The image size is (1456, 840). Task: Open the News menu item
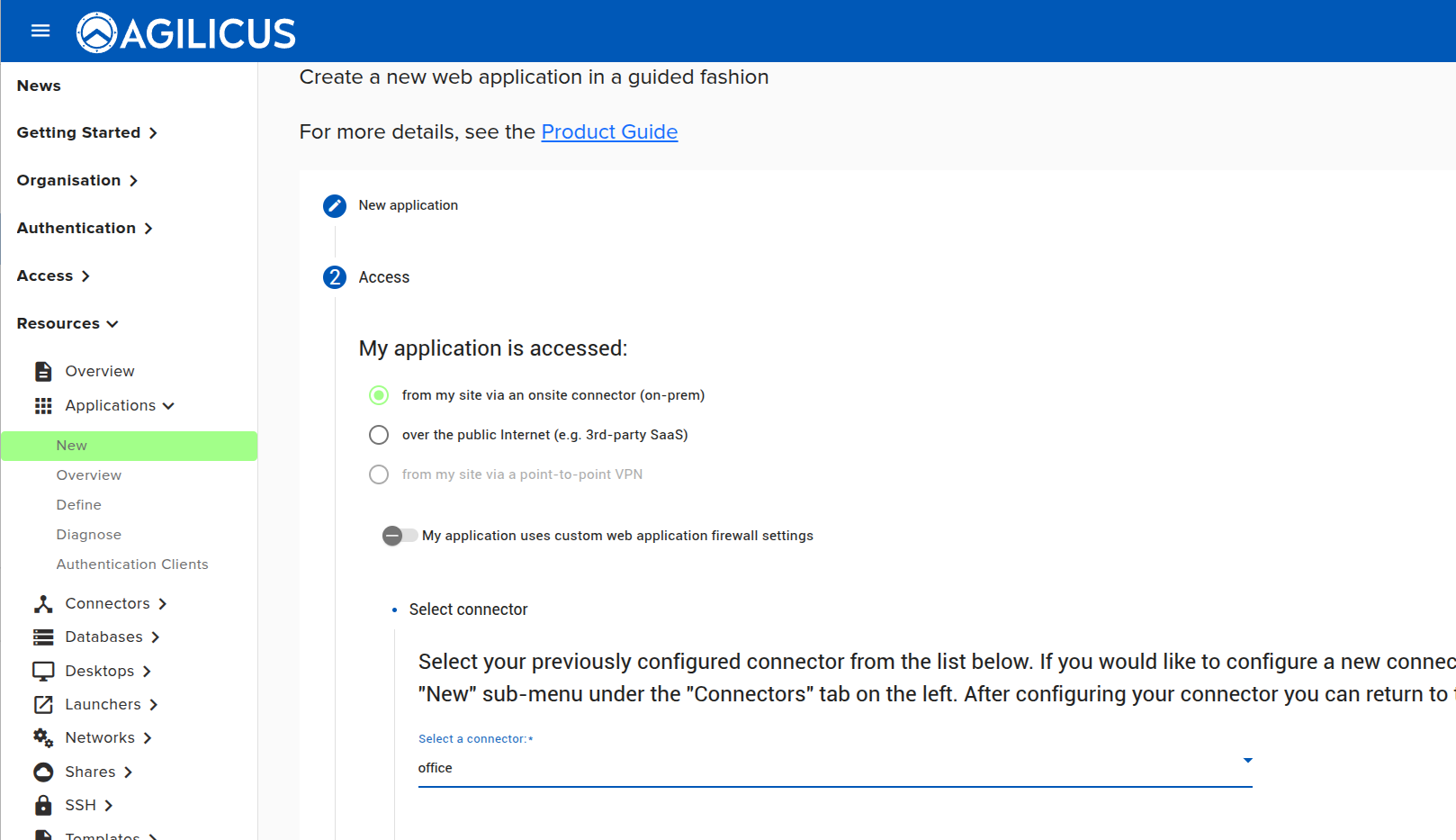tap(39, 86)
